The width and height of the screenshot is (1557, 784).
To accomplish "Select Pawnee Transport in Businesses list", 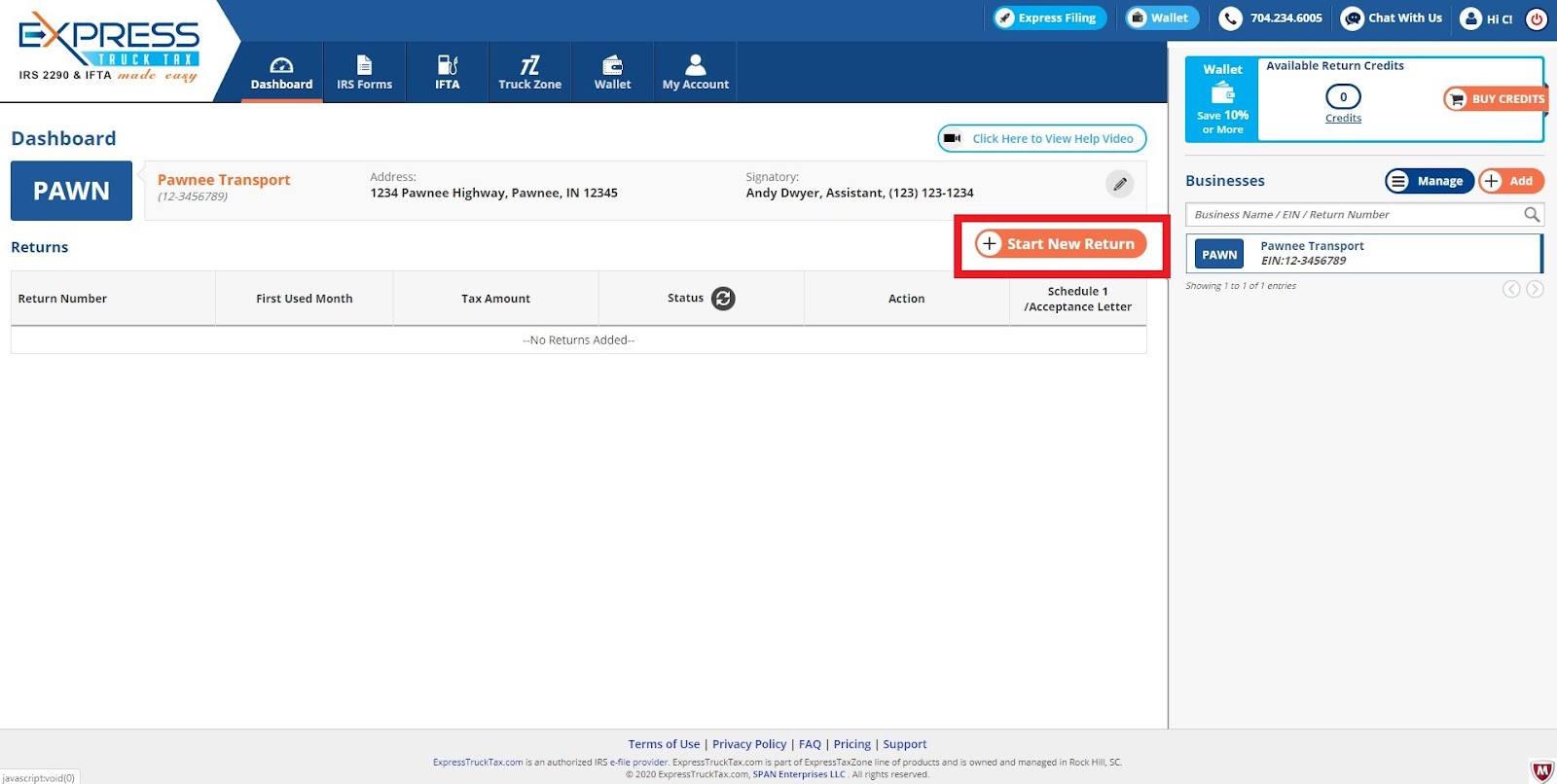I will tap(1364, 254).
